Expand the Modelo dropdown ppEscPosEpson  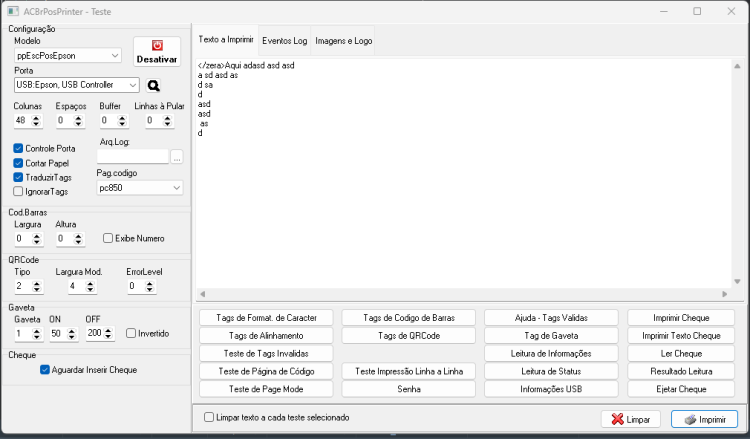tap(67, 55)
